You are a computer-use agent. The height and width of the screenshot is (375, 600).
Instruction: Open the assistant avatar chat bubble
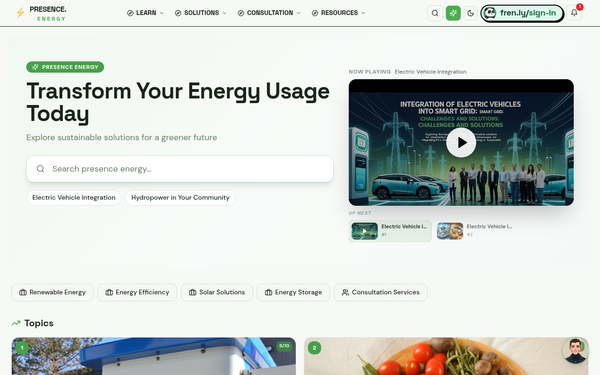click(575, 350)
